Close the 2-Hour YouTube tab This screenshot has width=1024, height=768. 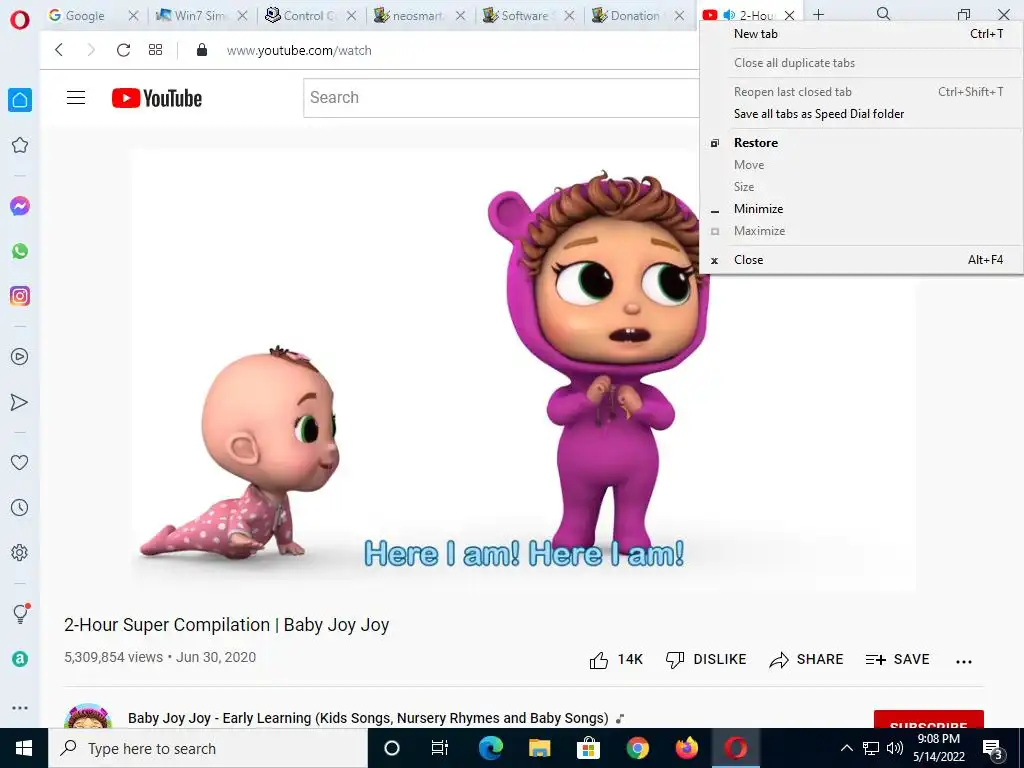coord(790,16)
